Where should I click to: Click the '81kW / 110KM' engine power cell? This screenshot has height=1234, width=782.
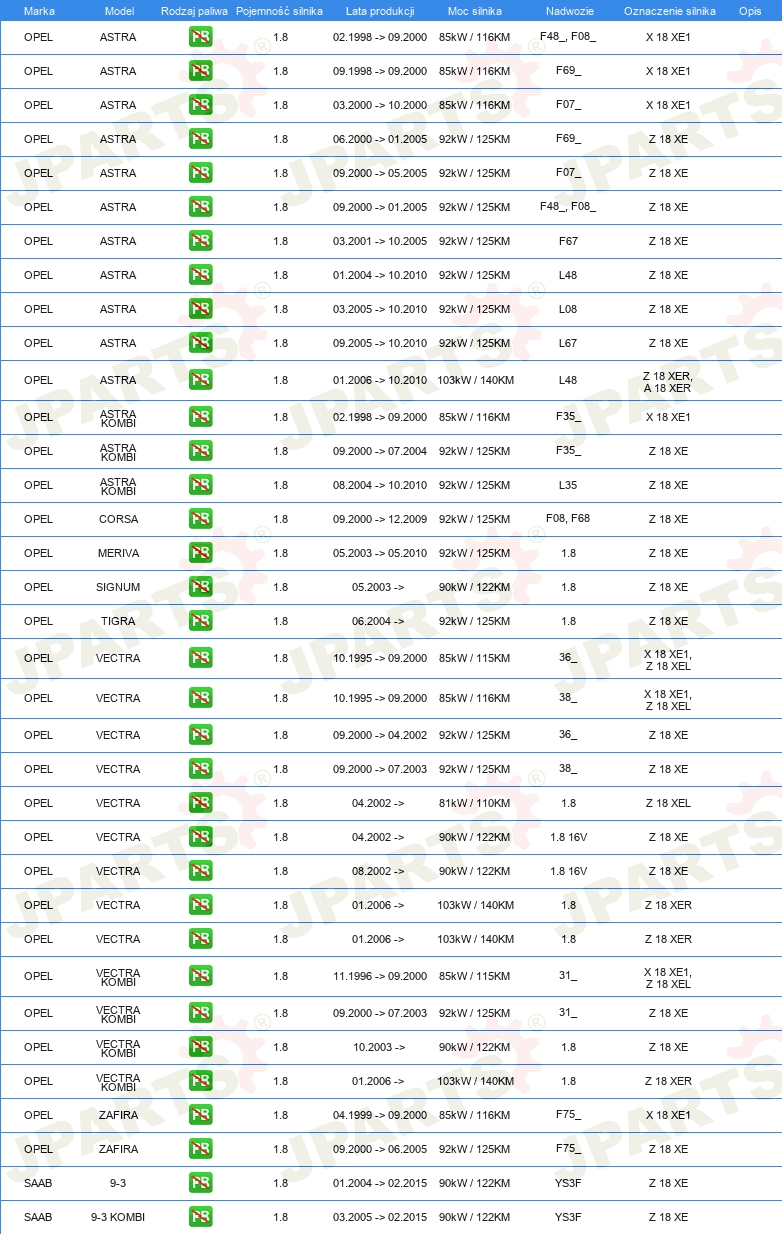click(x=475, y=803)
